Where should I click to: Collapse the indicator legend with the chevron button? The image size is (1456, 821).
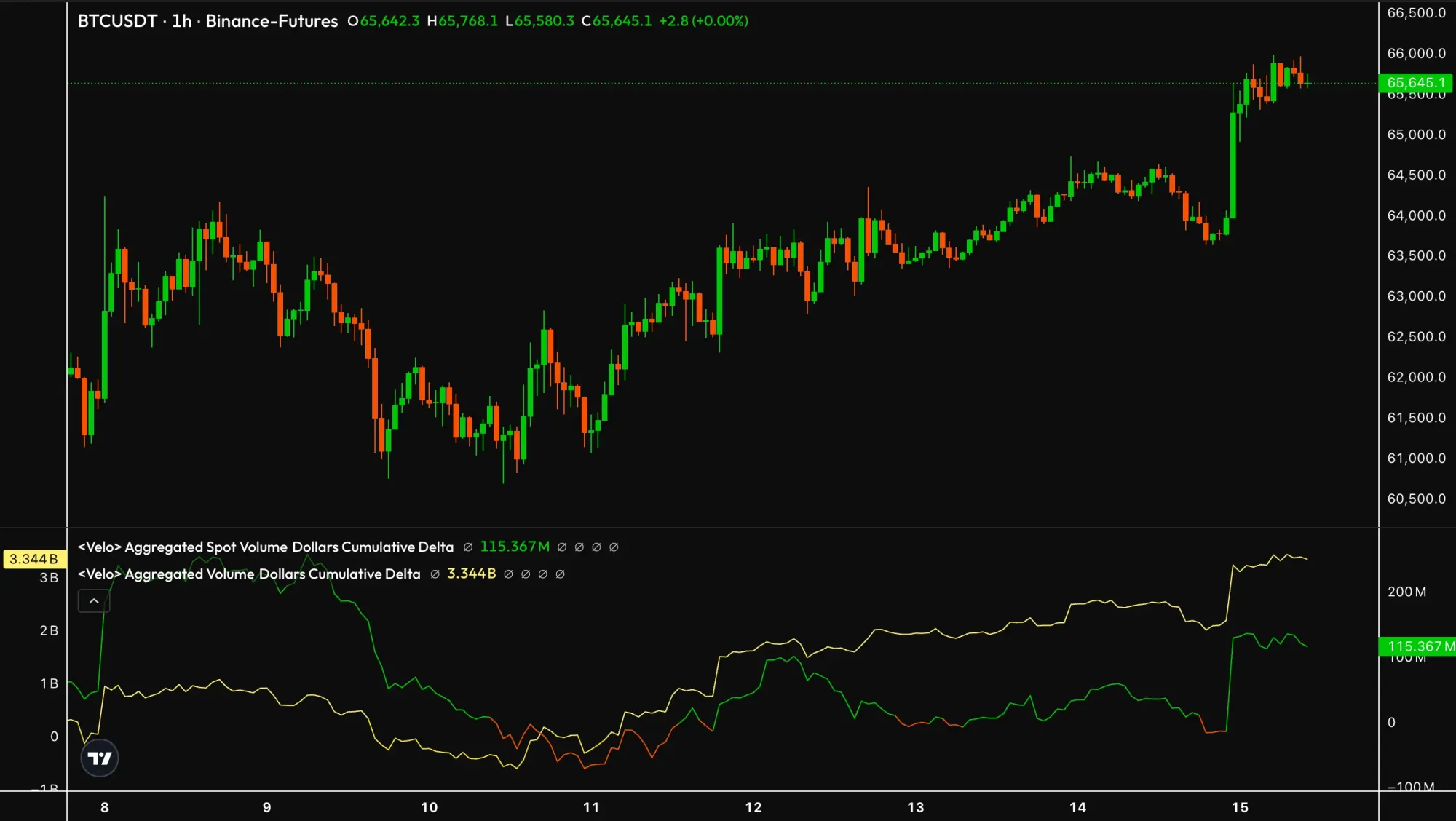point(94,601)
